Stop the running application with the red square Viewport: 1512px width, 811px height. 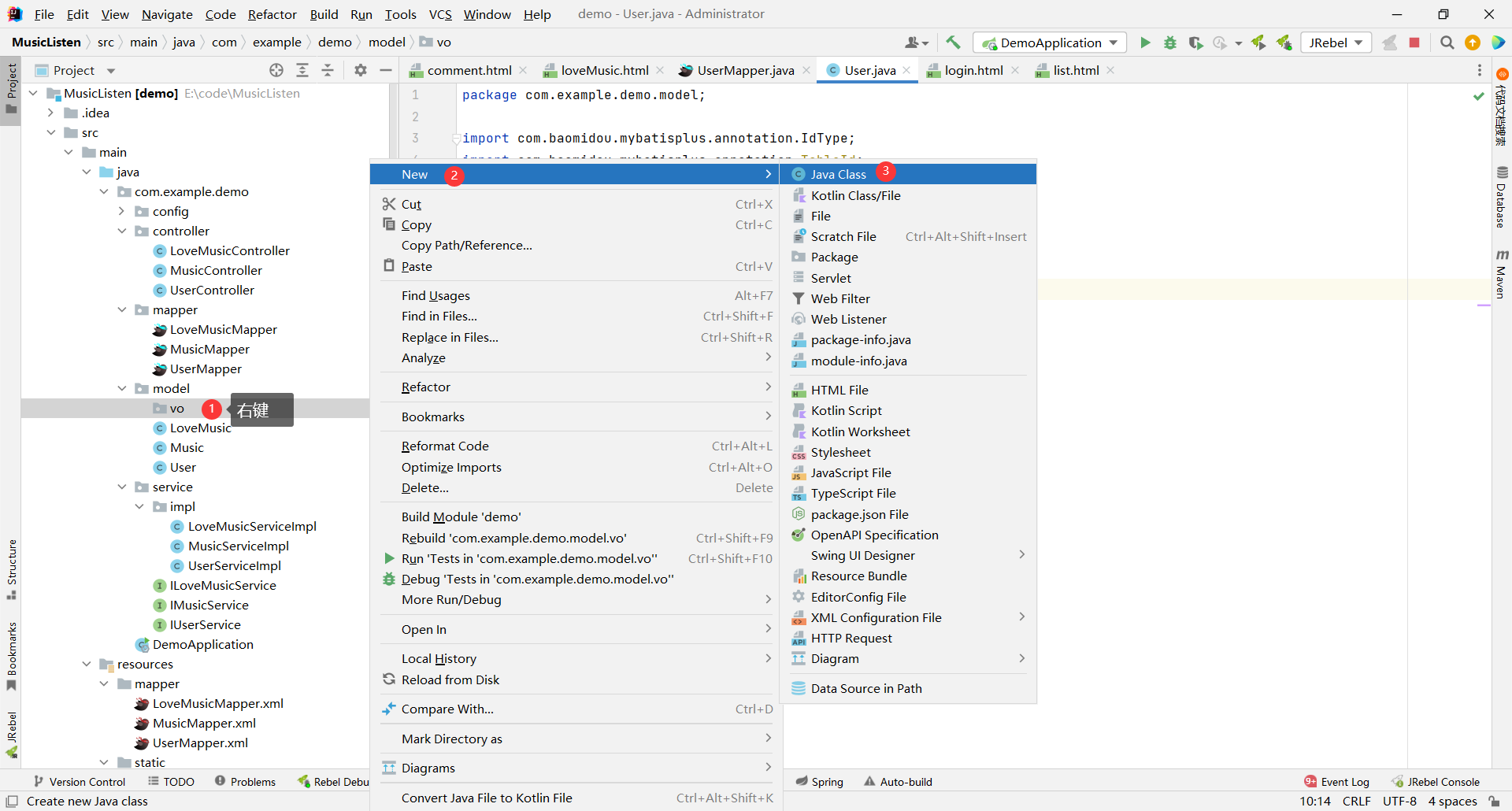point(1414,43)
